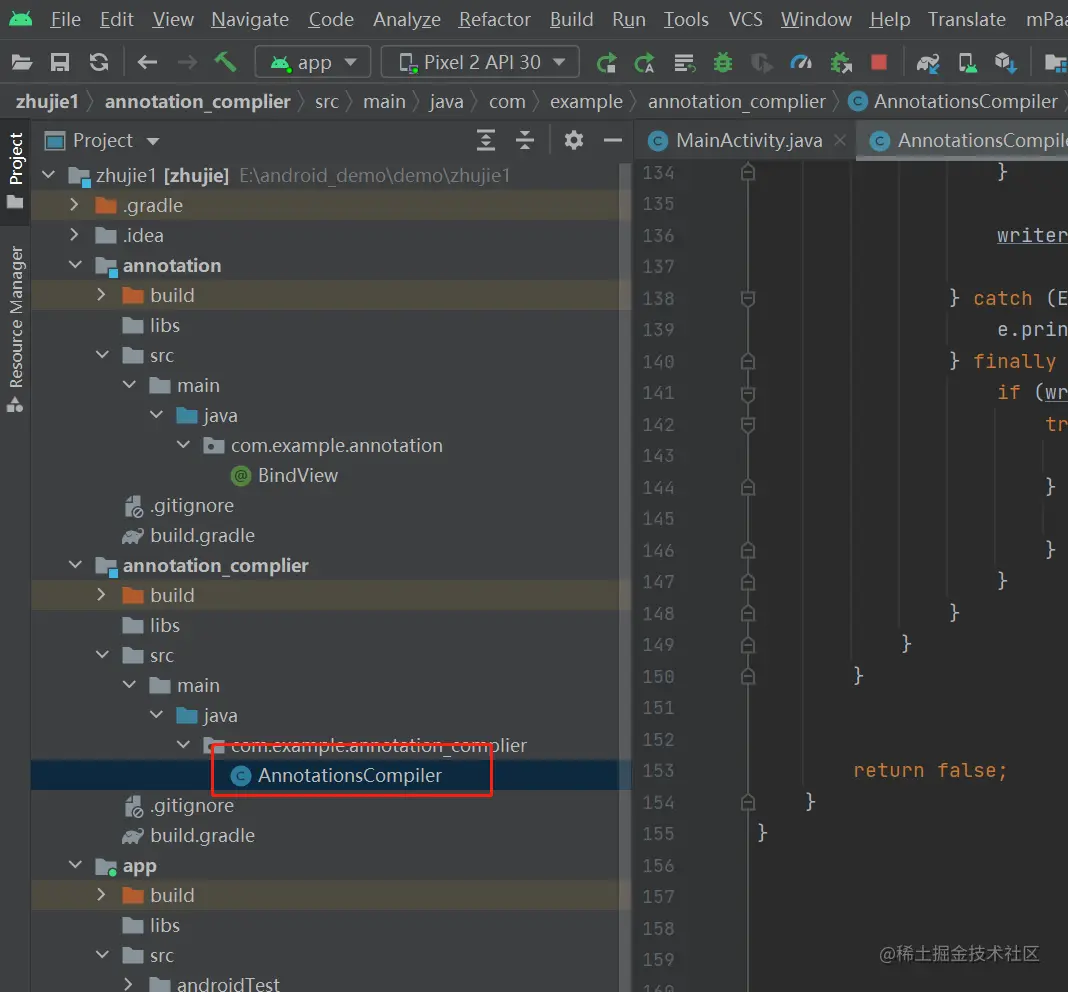Expand the .gradle folder

click(x=74, y=205)
